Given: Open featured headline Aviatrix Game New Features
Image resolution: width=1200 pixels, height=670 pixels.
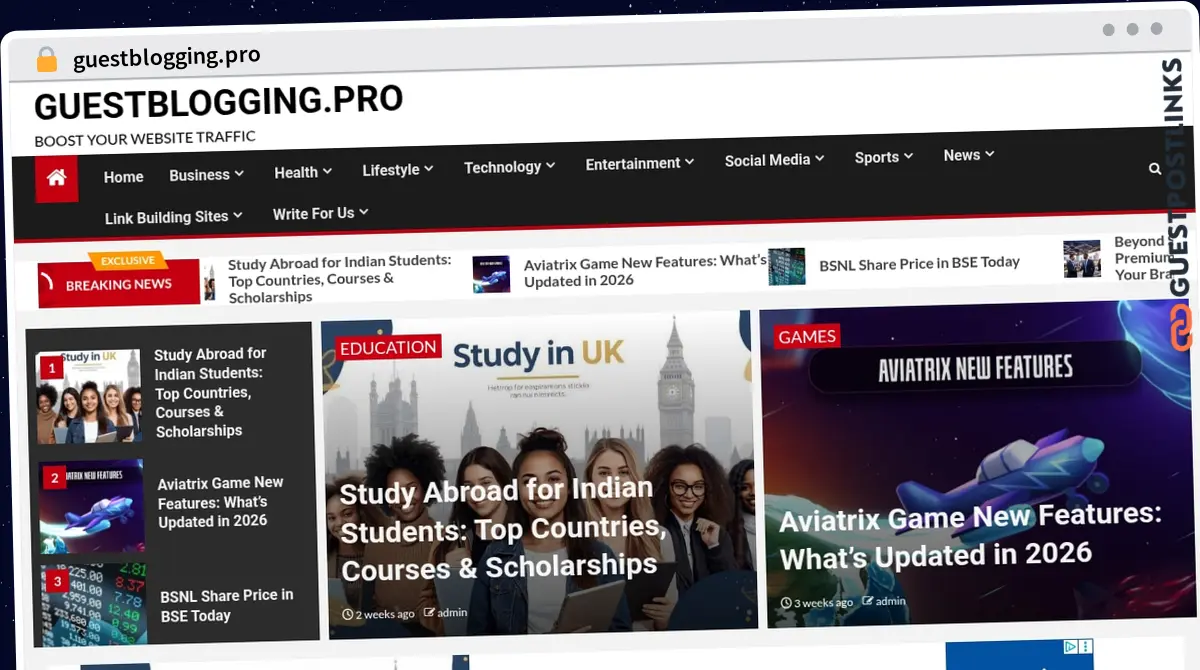Looking at the screenshot, I should (x=970, y=535).
